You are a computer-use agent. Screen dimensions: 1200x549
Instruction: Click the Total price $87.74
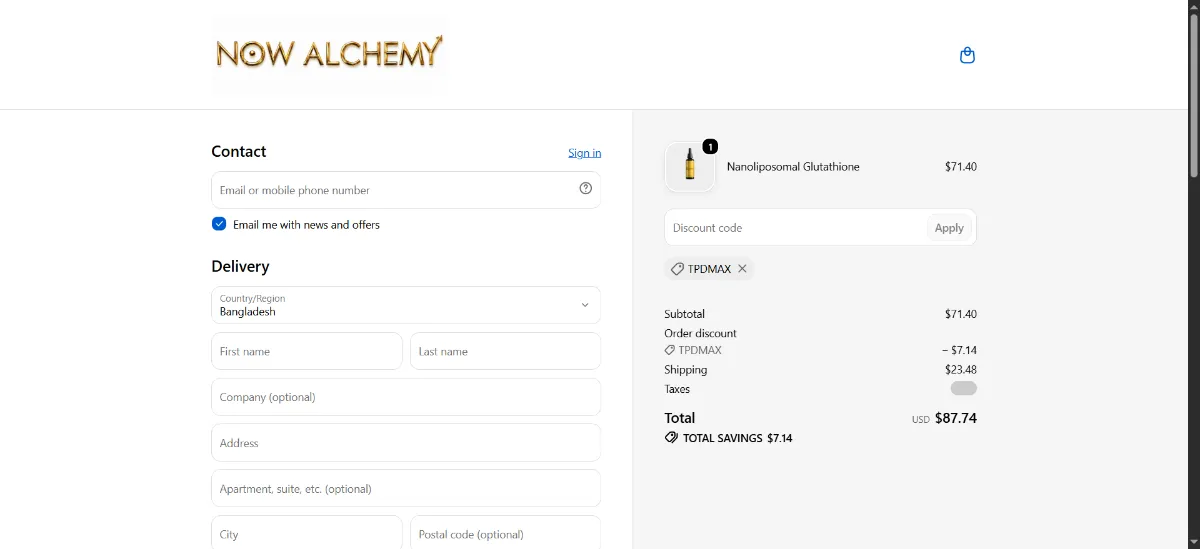coord(955,418)
